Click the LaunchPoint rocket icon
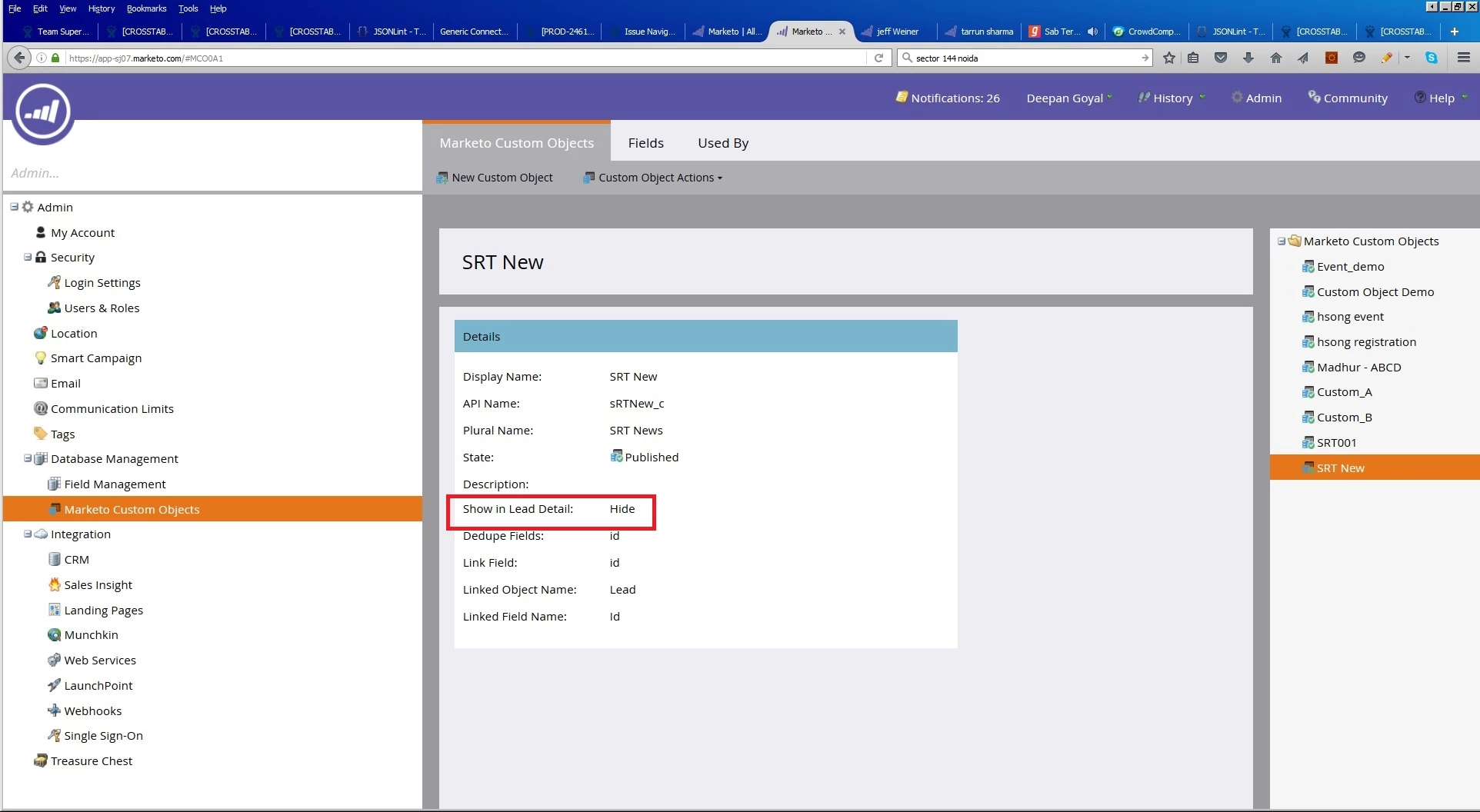This screenshot has height=812, width=1480. (x=54, y=685)
